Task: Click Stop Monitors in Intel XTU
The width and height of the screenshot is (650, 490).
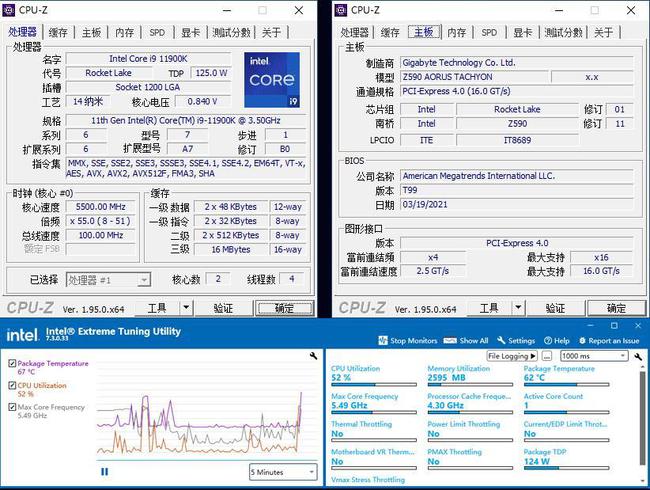Action: [x=408, y=341]
